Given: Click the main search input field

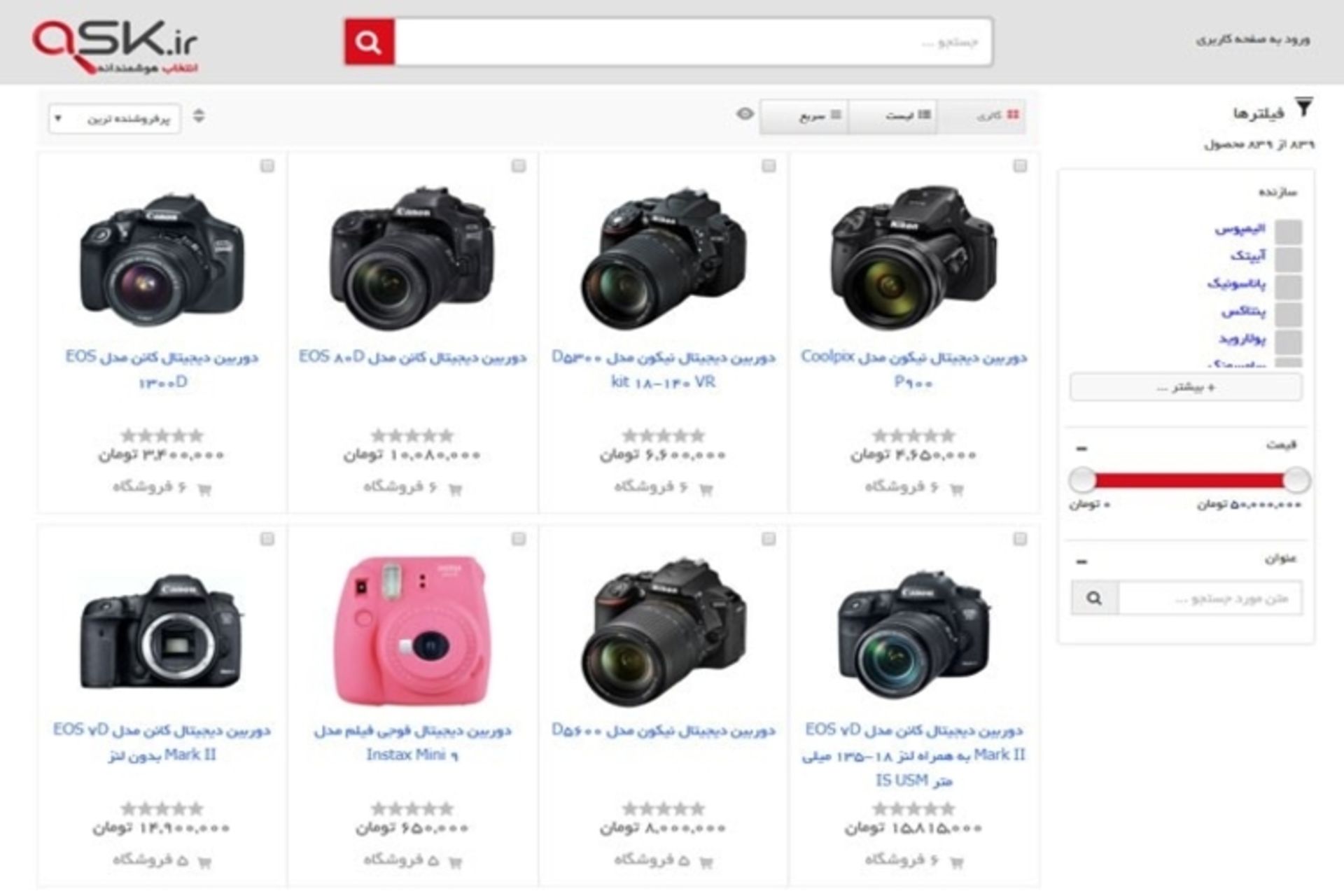Looking at the screenshot, I should click(693, 42).
